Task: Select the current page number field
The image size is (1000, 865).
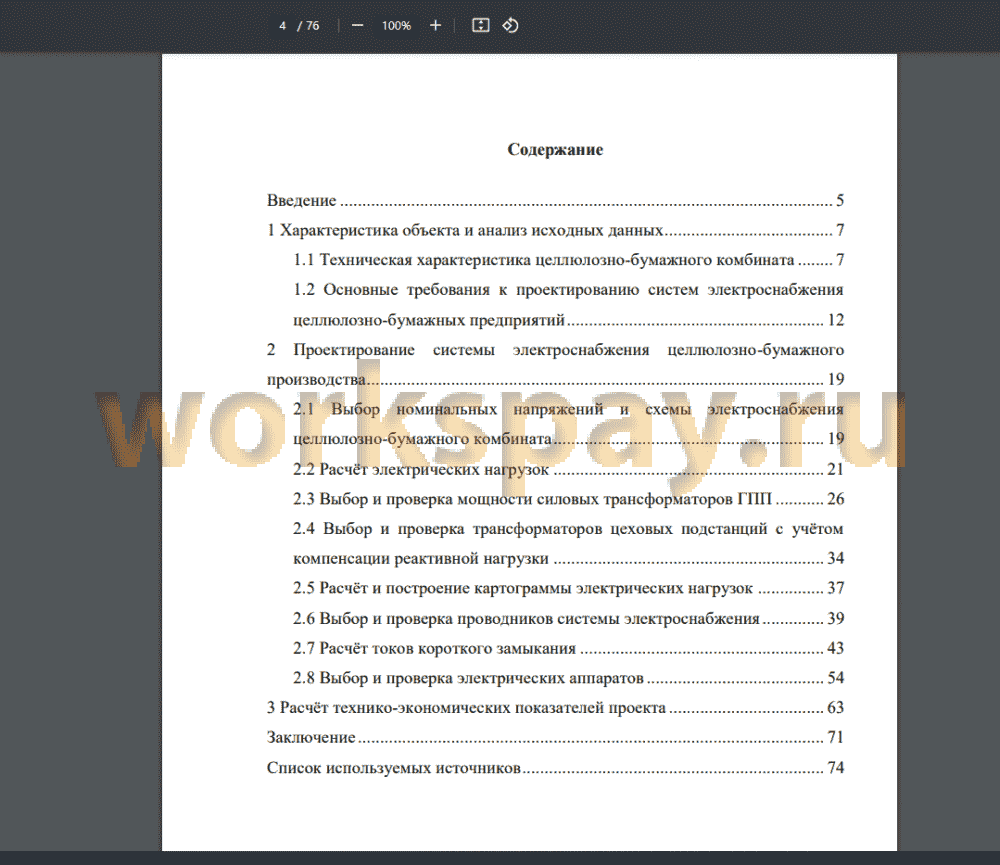Action: coord(282,26)
